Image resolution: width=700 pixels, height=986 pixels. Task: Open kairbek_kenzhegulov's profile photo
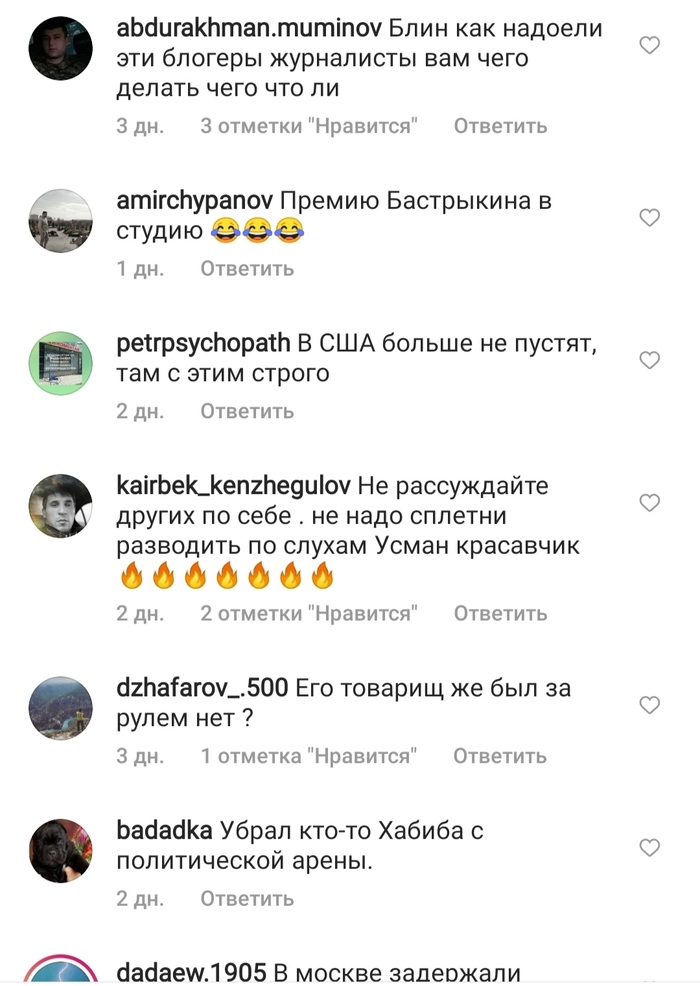60,506
